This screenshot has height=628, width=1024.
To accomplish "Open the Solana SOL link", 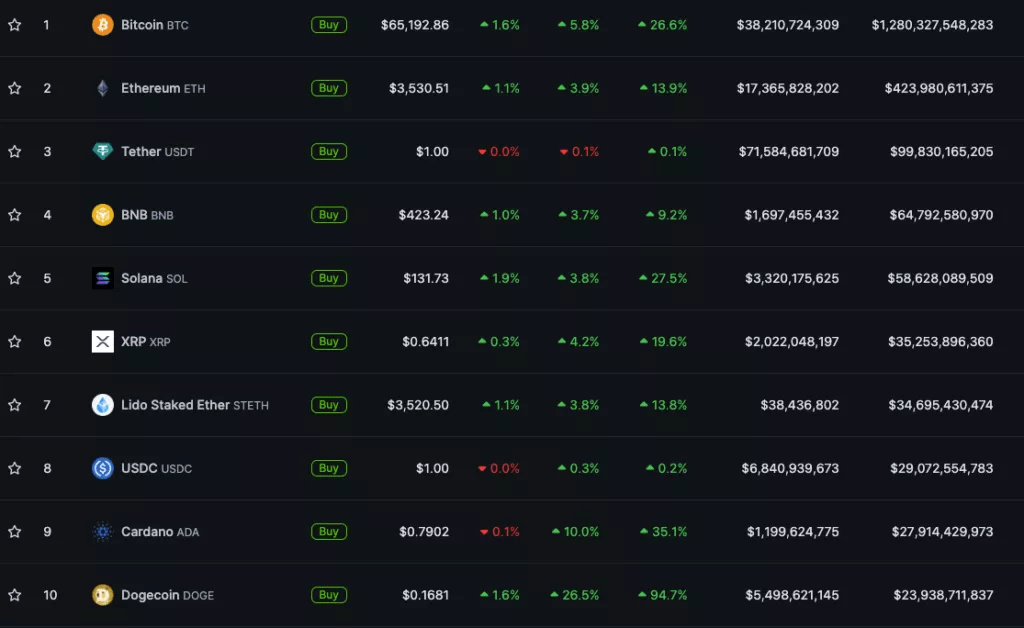I will [154, 278].
